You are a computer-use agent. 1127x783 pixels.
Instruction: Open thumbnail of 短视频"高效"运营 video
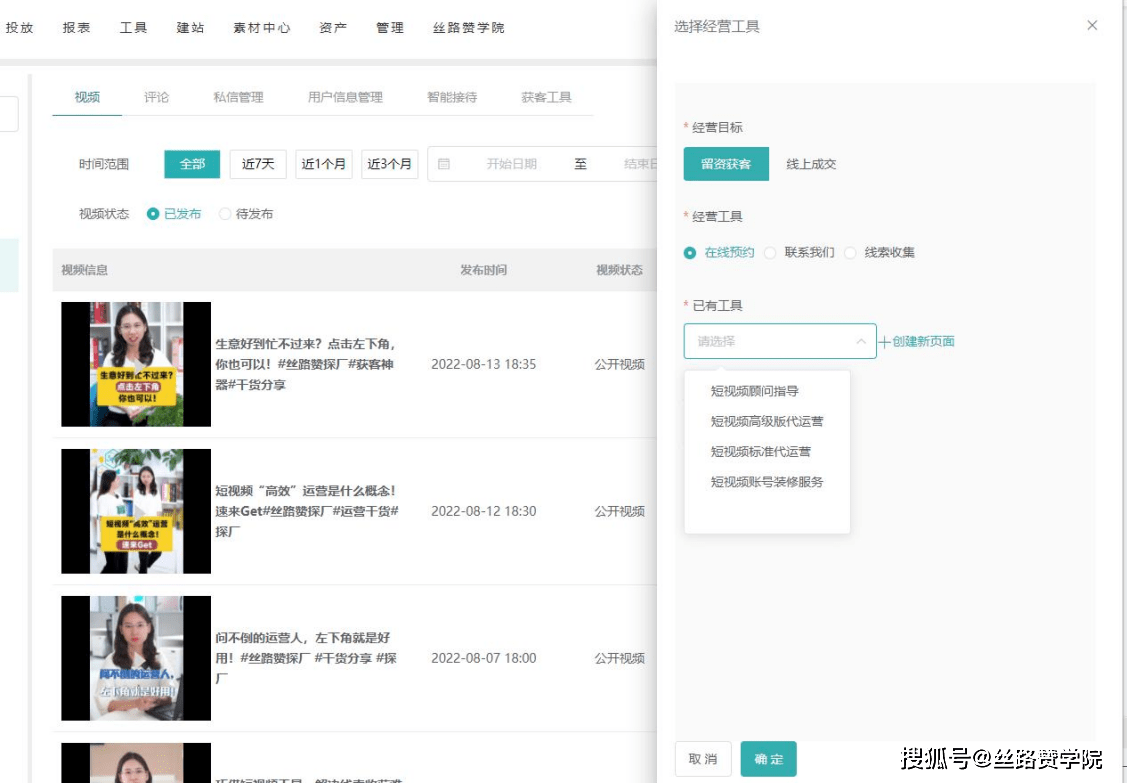click(136, 511)
